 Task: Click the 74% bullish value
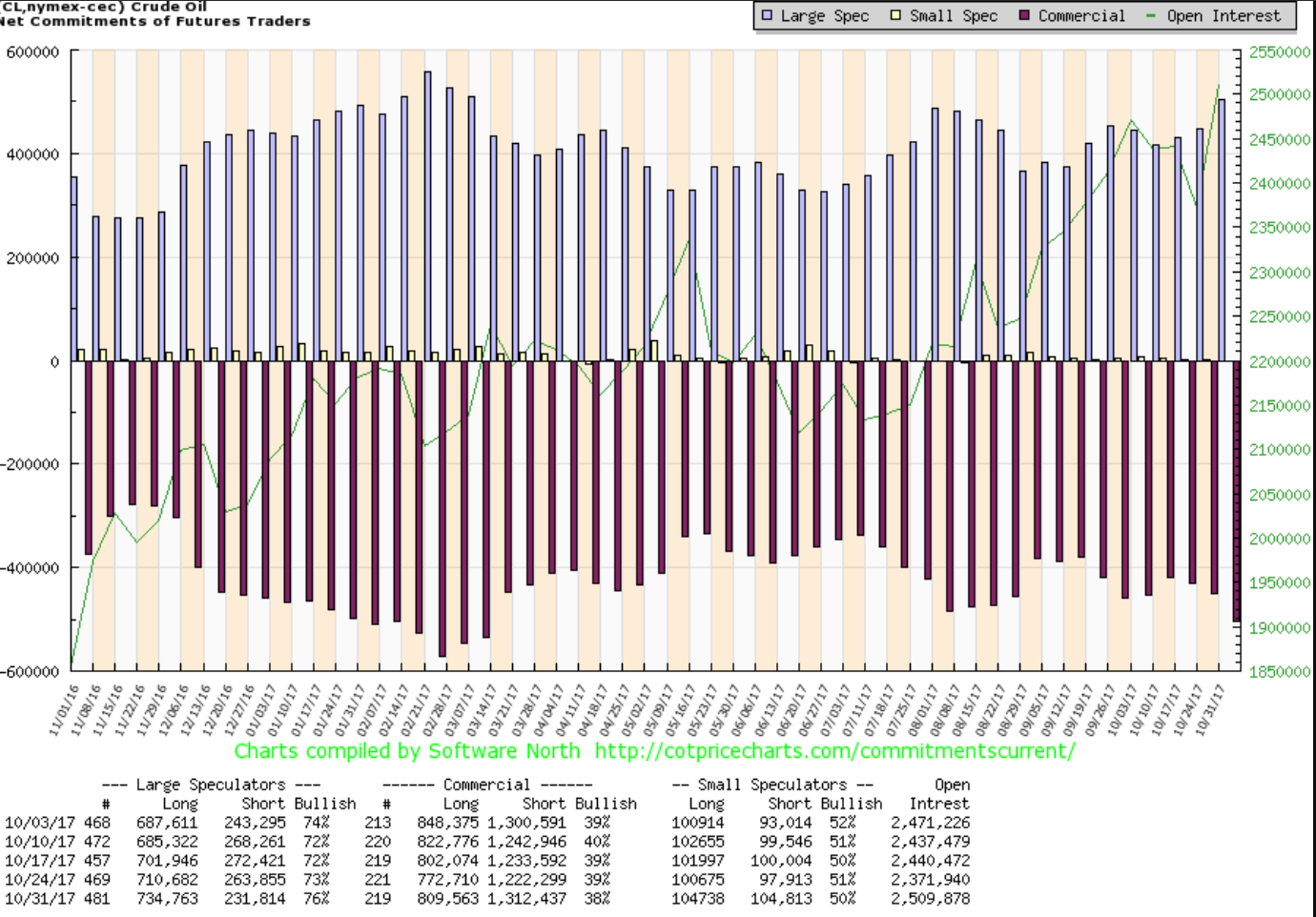click(316, 823)
